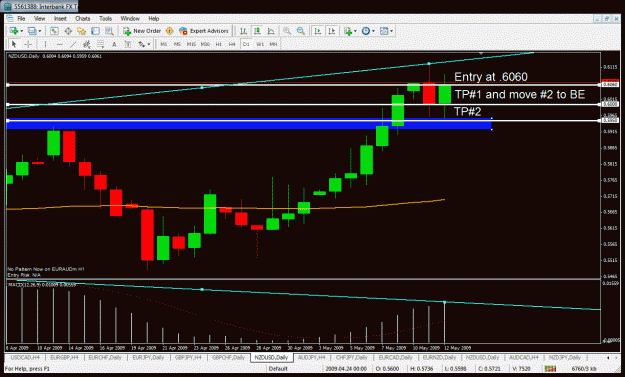This screenshot has width=625, height=377.
Task: Open the View menu
Action: click(x=39, y=19)
